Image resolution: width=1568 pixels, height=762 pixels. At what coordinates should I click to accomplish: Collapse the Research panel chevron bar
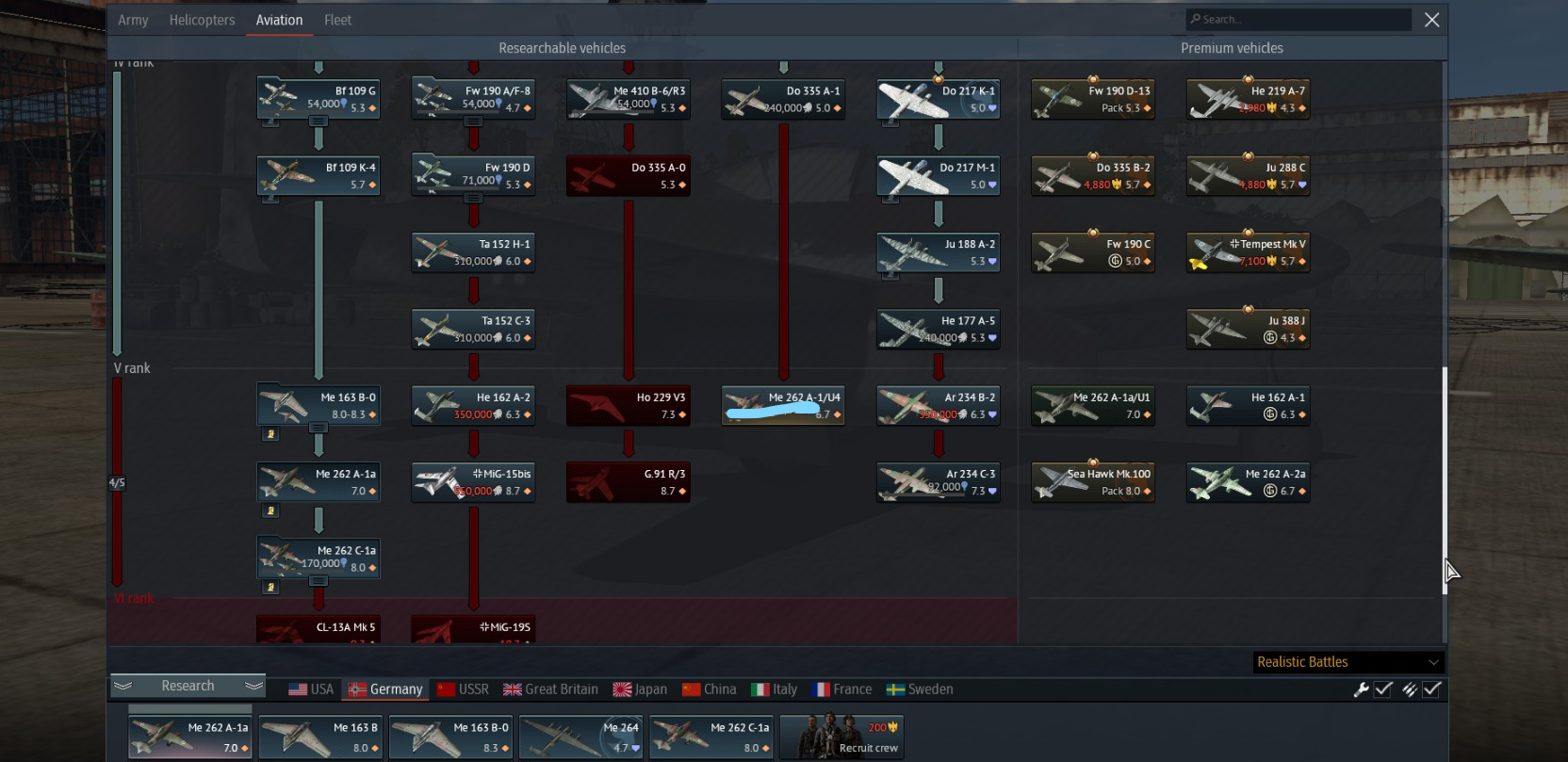pos(188,686)
